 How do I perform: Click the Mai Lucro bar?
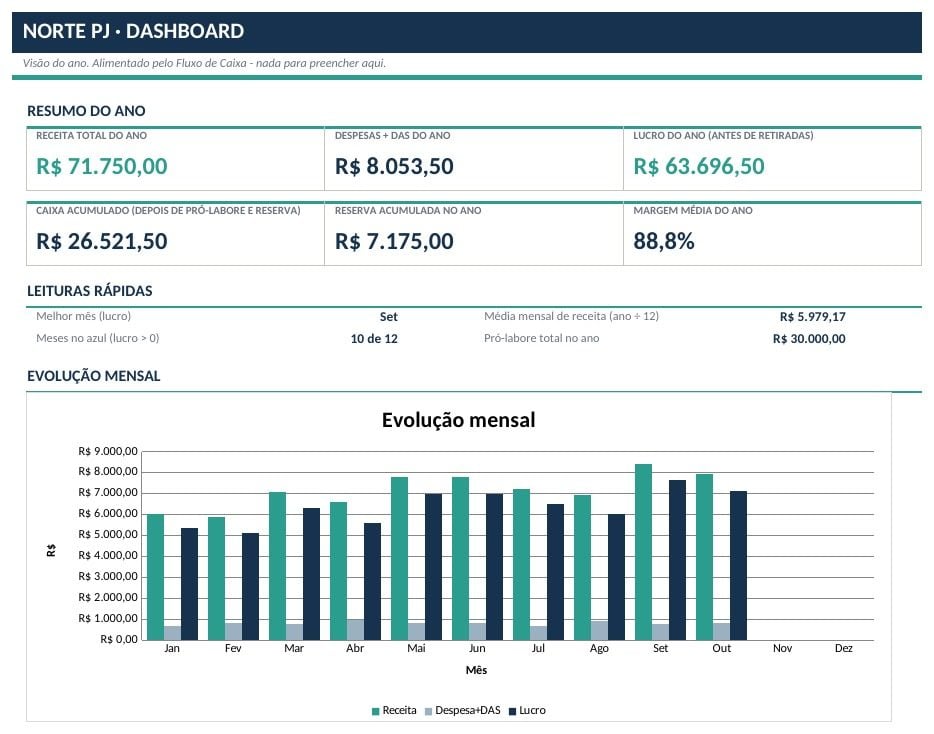pyautogui.click(x=434, y=567)
